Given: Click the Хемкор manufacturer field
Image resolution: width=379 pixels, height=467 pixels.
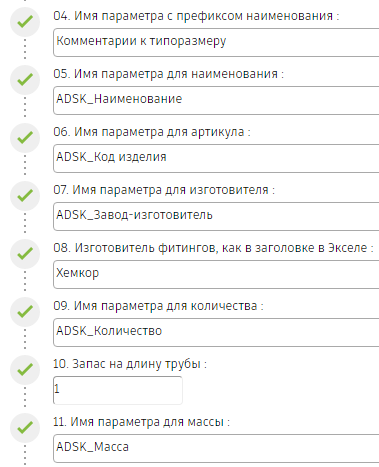Looking at the screenshot, I should [216, 274].
